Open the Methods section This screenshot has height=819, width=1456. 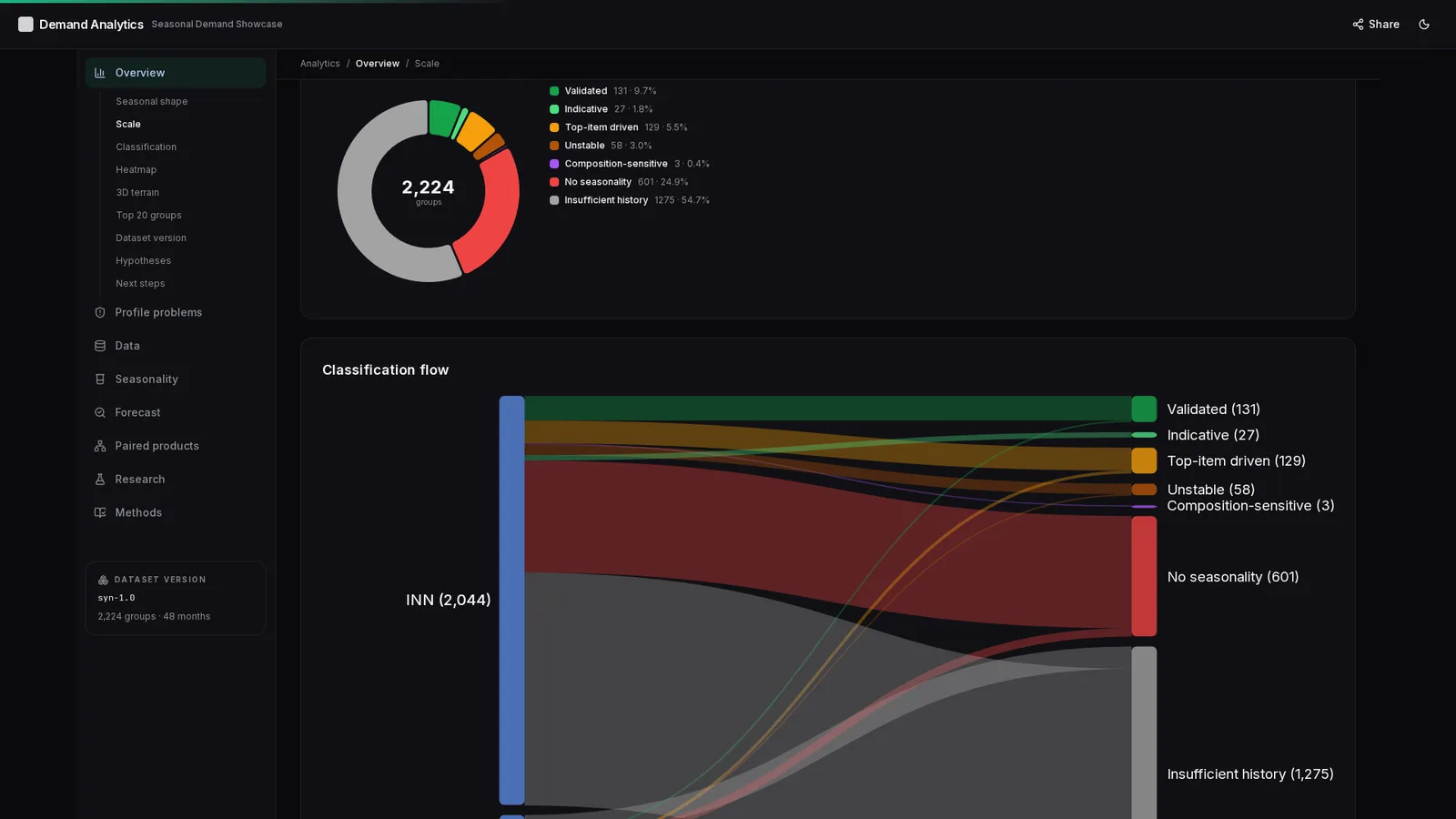tap(176, 512)
